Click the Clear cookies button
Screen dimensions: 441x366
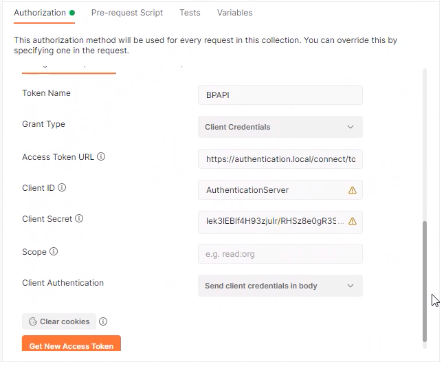(59, 321)
